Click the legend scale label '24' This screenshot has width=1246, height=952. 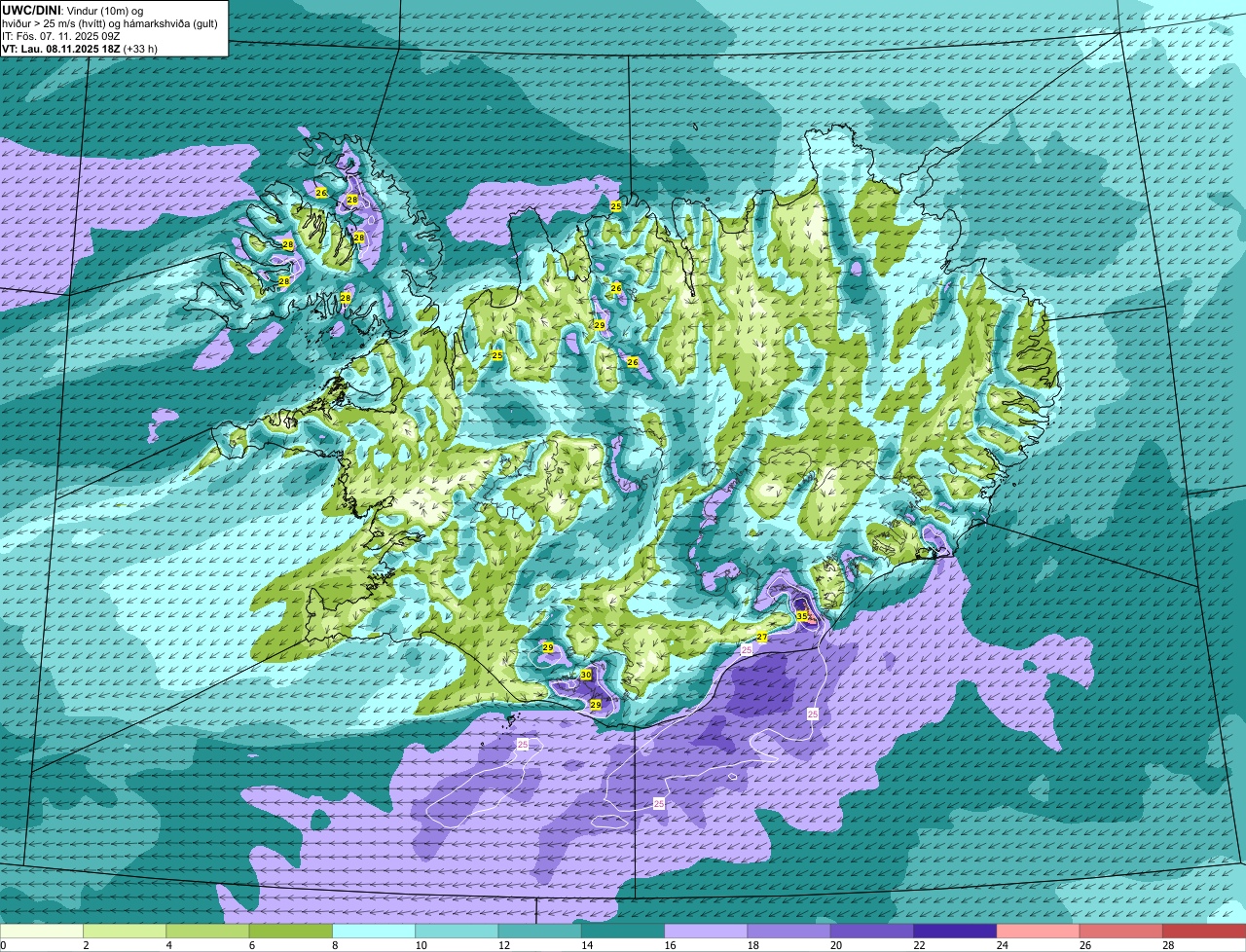[x=1001, y=945]
